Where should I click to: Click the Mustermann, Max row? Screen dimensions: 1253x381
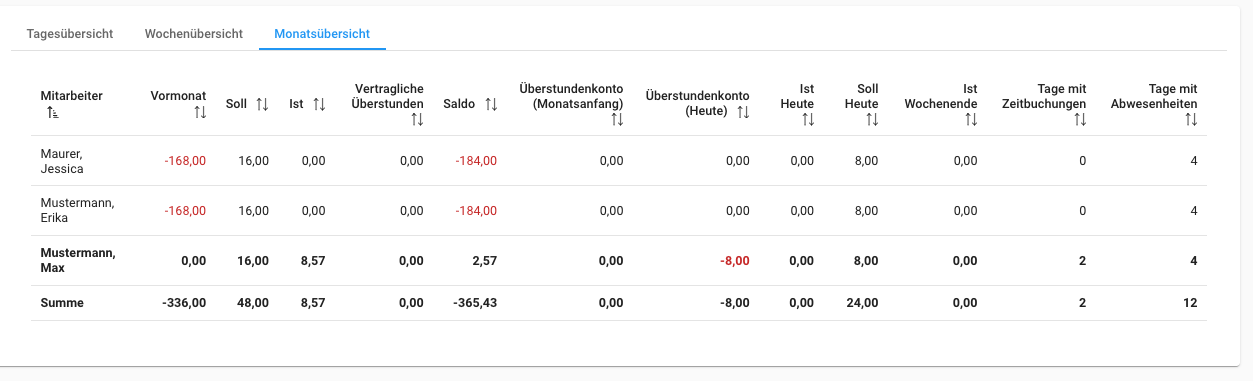point(619,261)
